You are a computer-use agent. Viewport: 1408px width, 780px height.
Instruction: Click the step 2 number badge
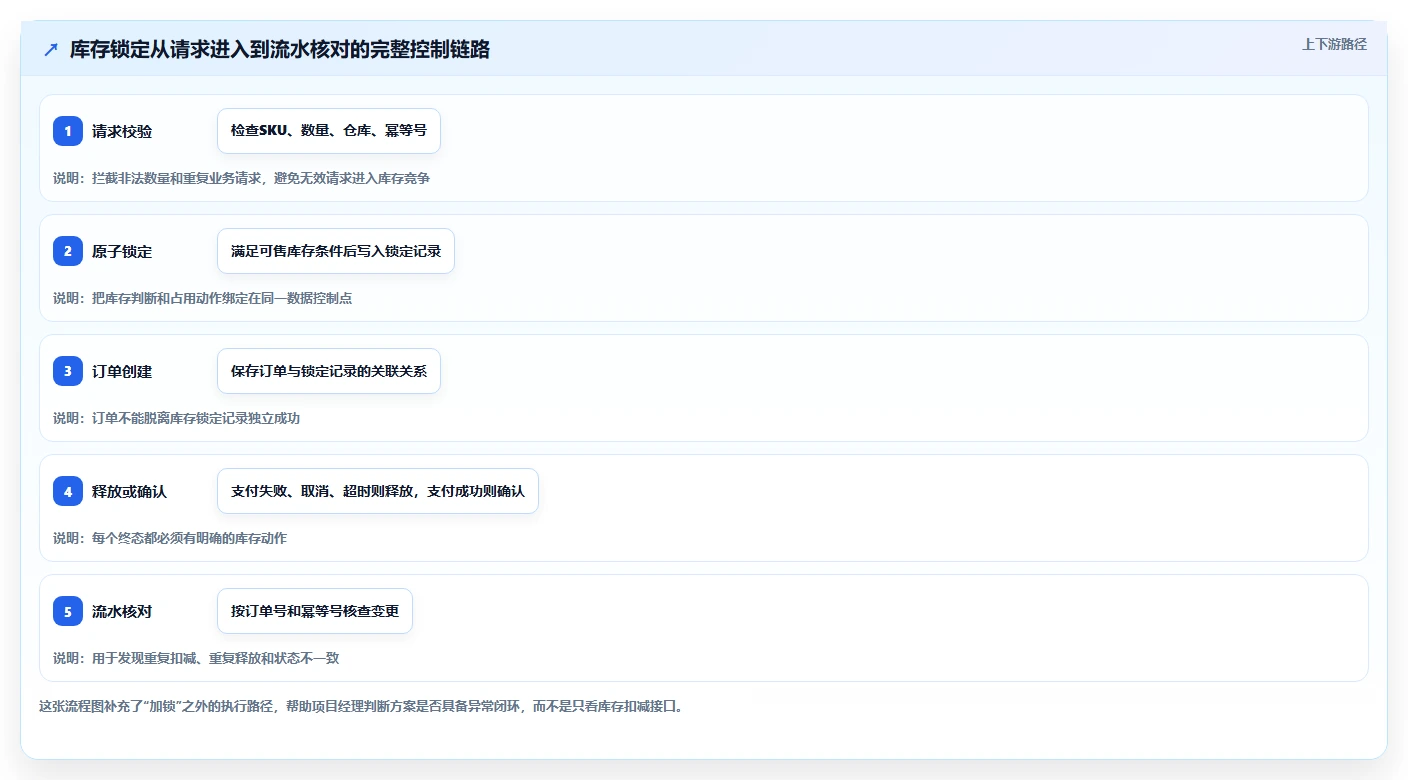pyautogui.click(x=68, y=251)
